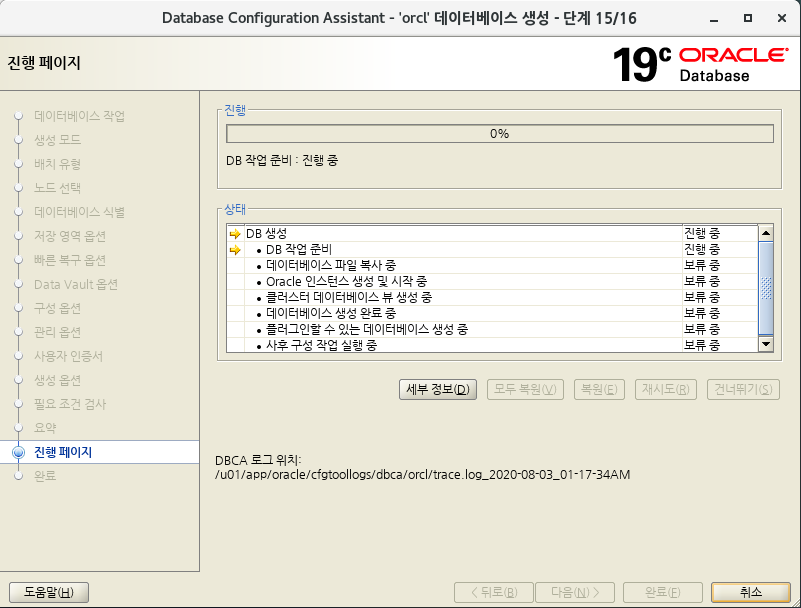The image size is (801, 608).
Task: Cancel the installation with 취소 button
Action: (x=751, y=592)
